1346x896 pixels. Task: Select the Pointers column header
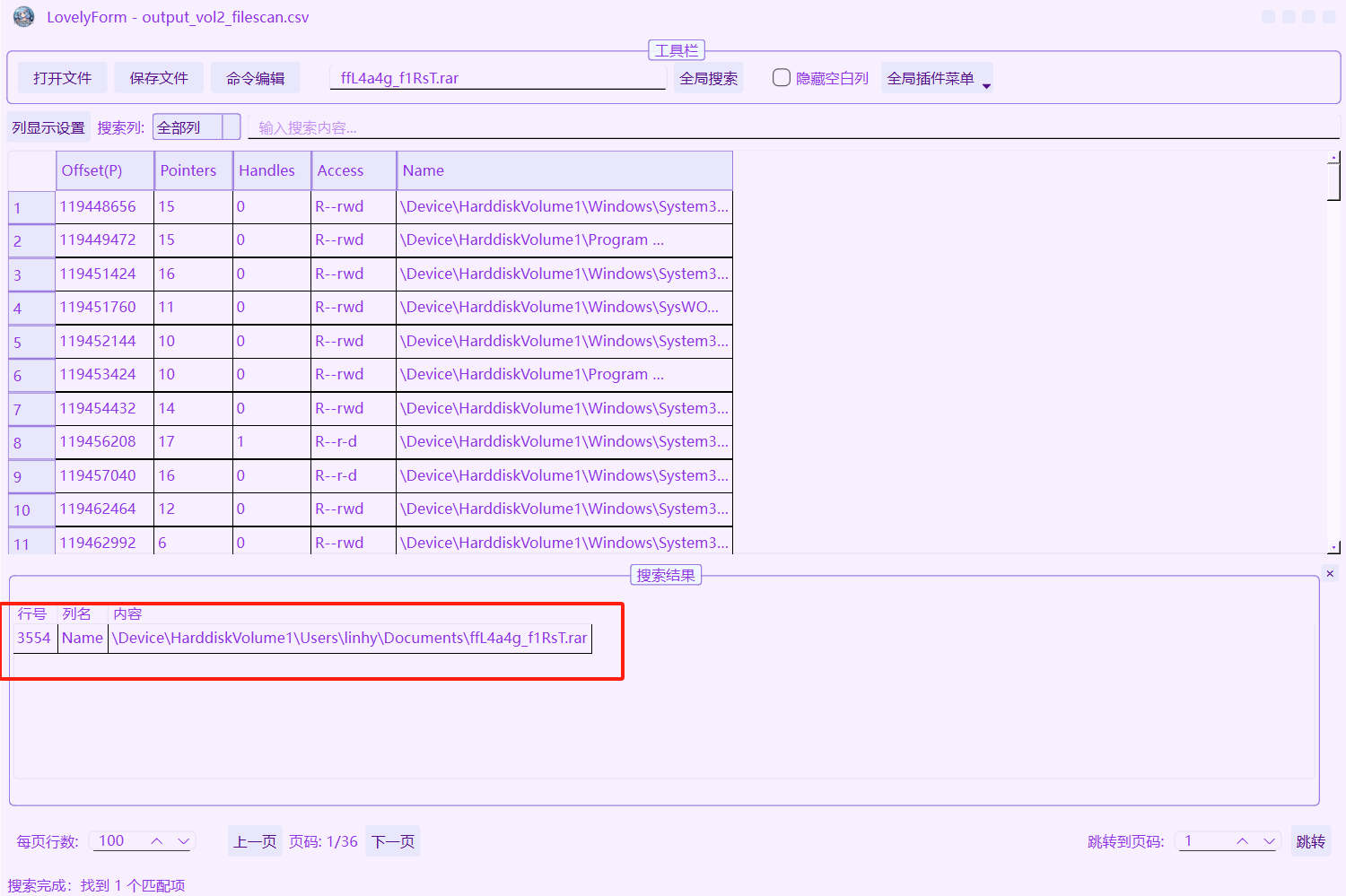point(194,170)
